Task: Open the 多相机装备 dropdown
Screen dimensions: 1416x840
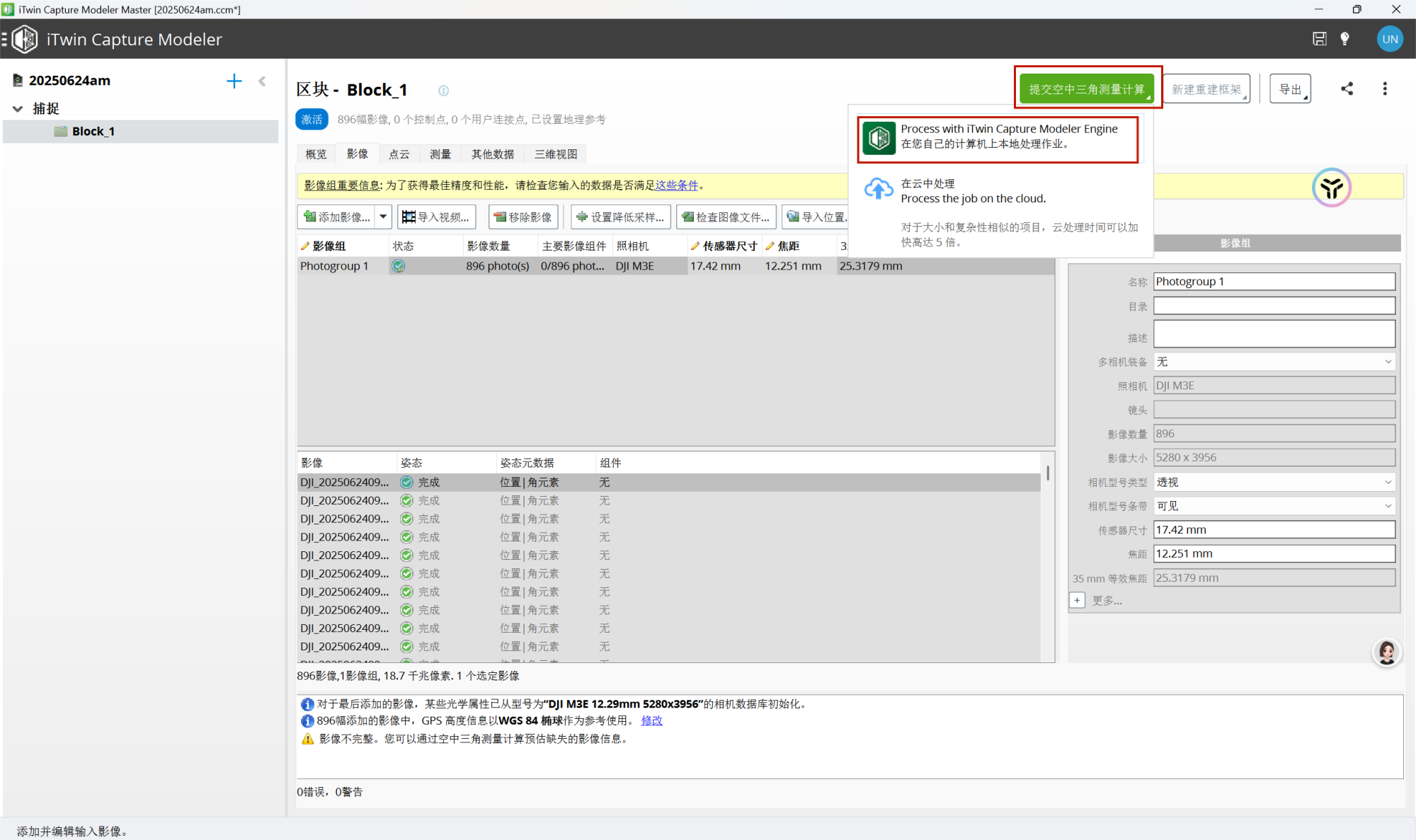Action: click(1274, 362)
